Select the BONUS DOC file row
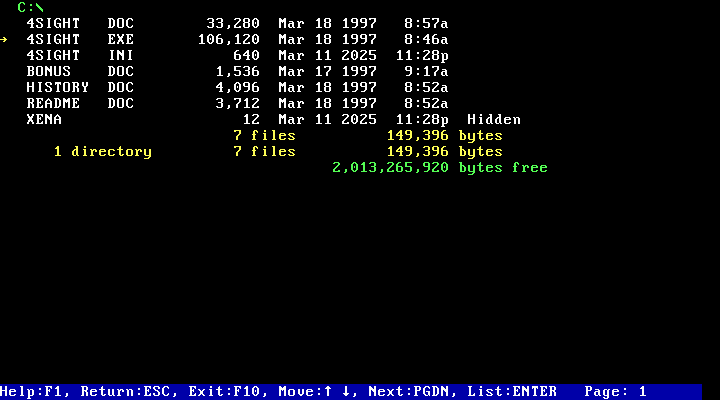720x400 pixels. [x=237, y=72]
